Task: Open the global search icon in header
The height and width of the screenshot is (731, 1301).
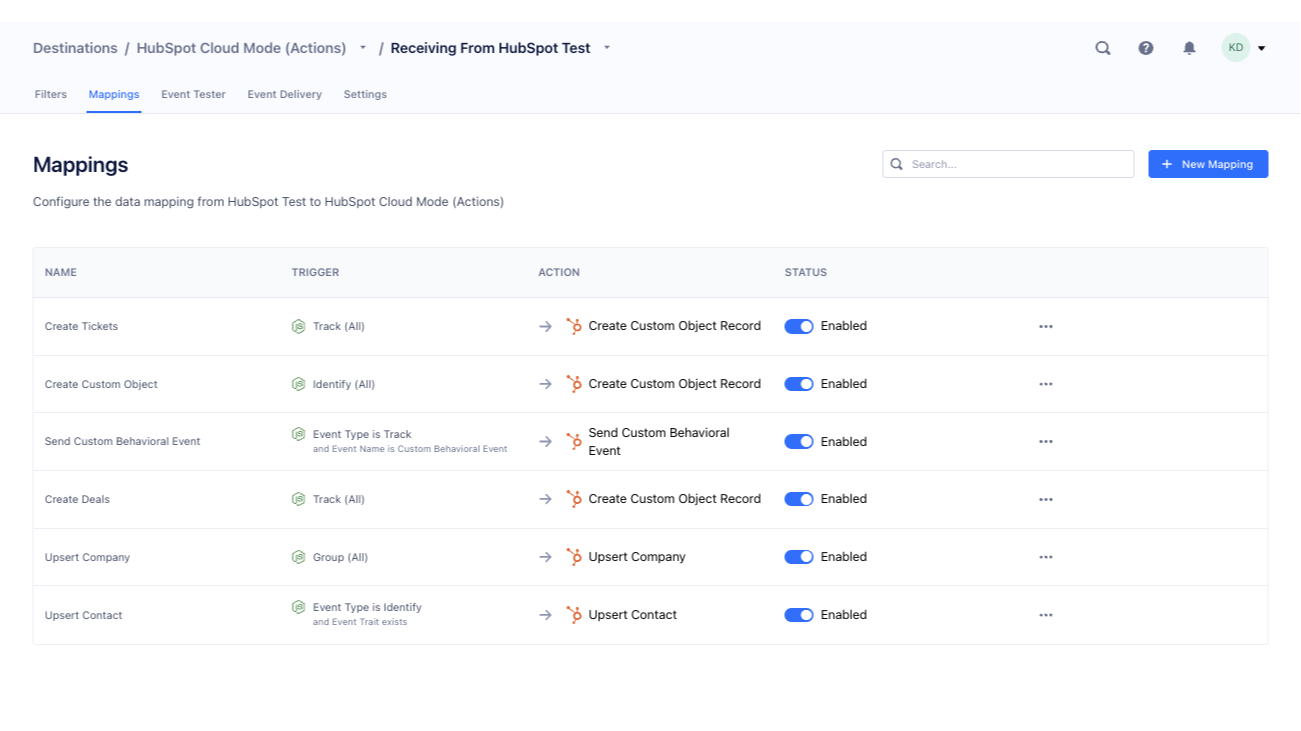Action: [x=1103, y=48]
